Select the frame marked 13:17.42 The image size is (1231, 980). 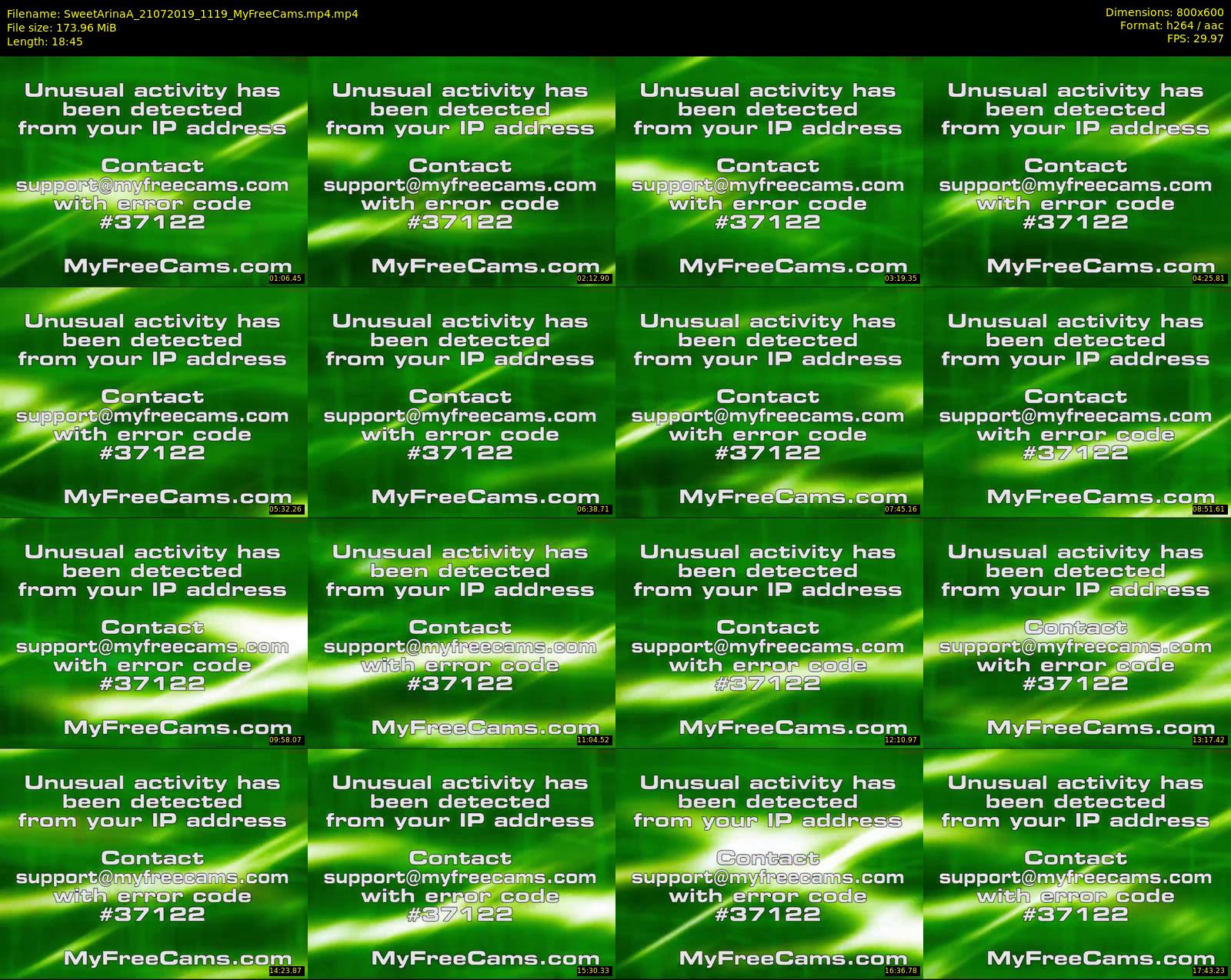(x=1076, y=632)
